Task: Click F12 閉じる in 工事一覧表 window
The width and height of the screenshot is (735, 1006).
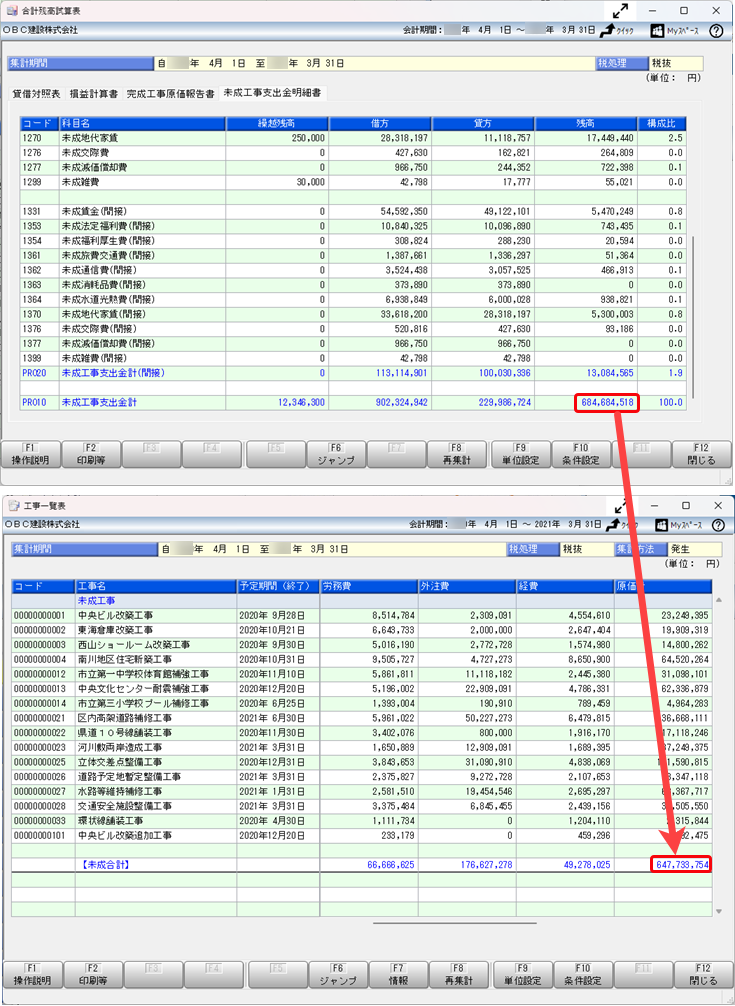Action: click(x=704, y=975)
